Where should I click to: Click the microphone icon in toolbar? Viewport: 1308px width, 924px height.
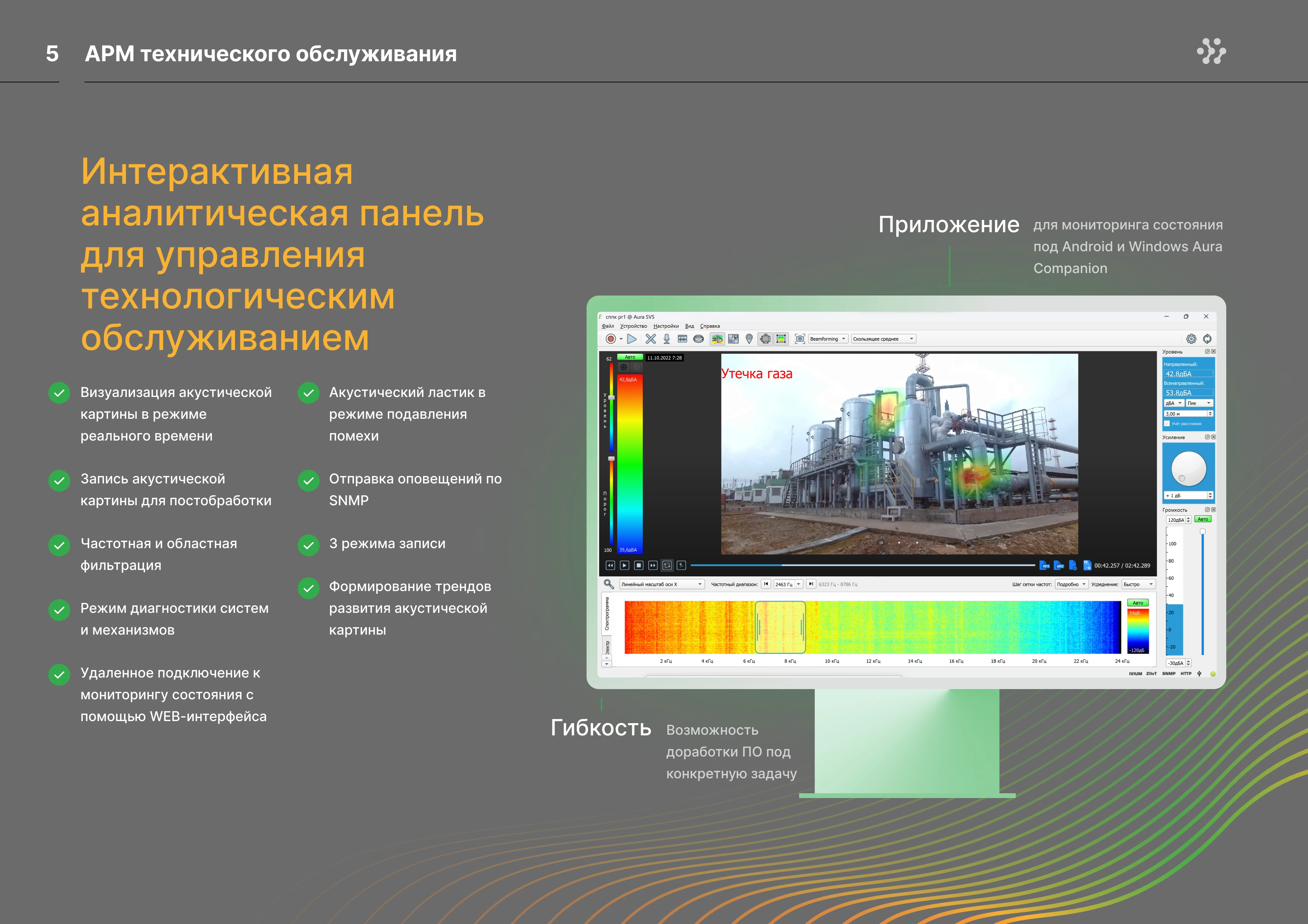[x=667, y=339]
